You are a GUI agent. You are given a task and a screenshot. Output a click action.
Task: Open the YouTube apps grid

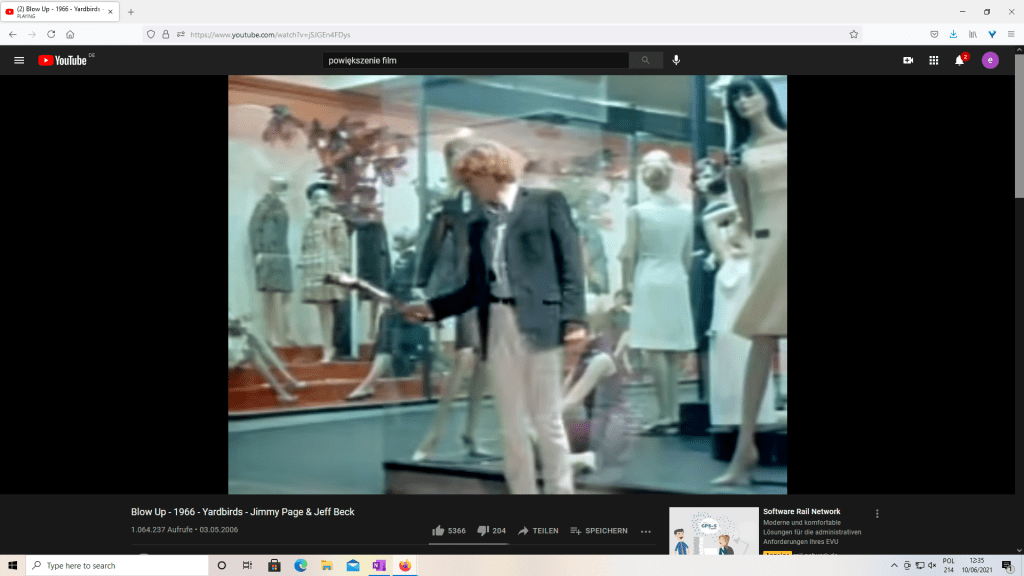[x=934, y=60]
